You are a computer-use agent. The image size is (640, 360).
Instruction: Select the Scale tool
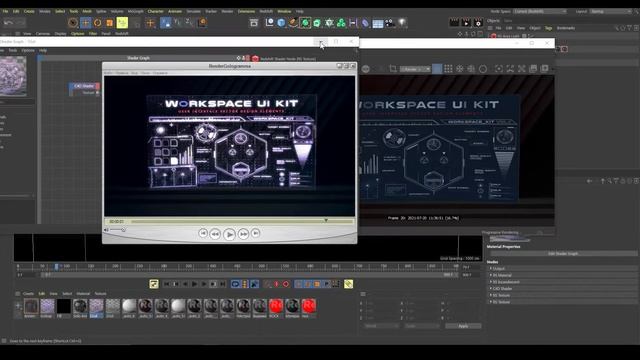[x=109, y=23]
